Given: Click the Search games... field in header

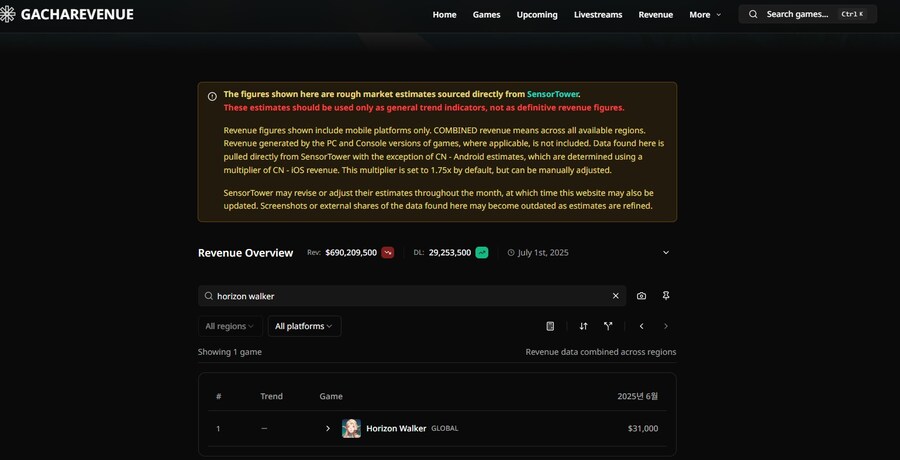Looking at the screenshot, I should click(x=808, y=14).
